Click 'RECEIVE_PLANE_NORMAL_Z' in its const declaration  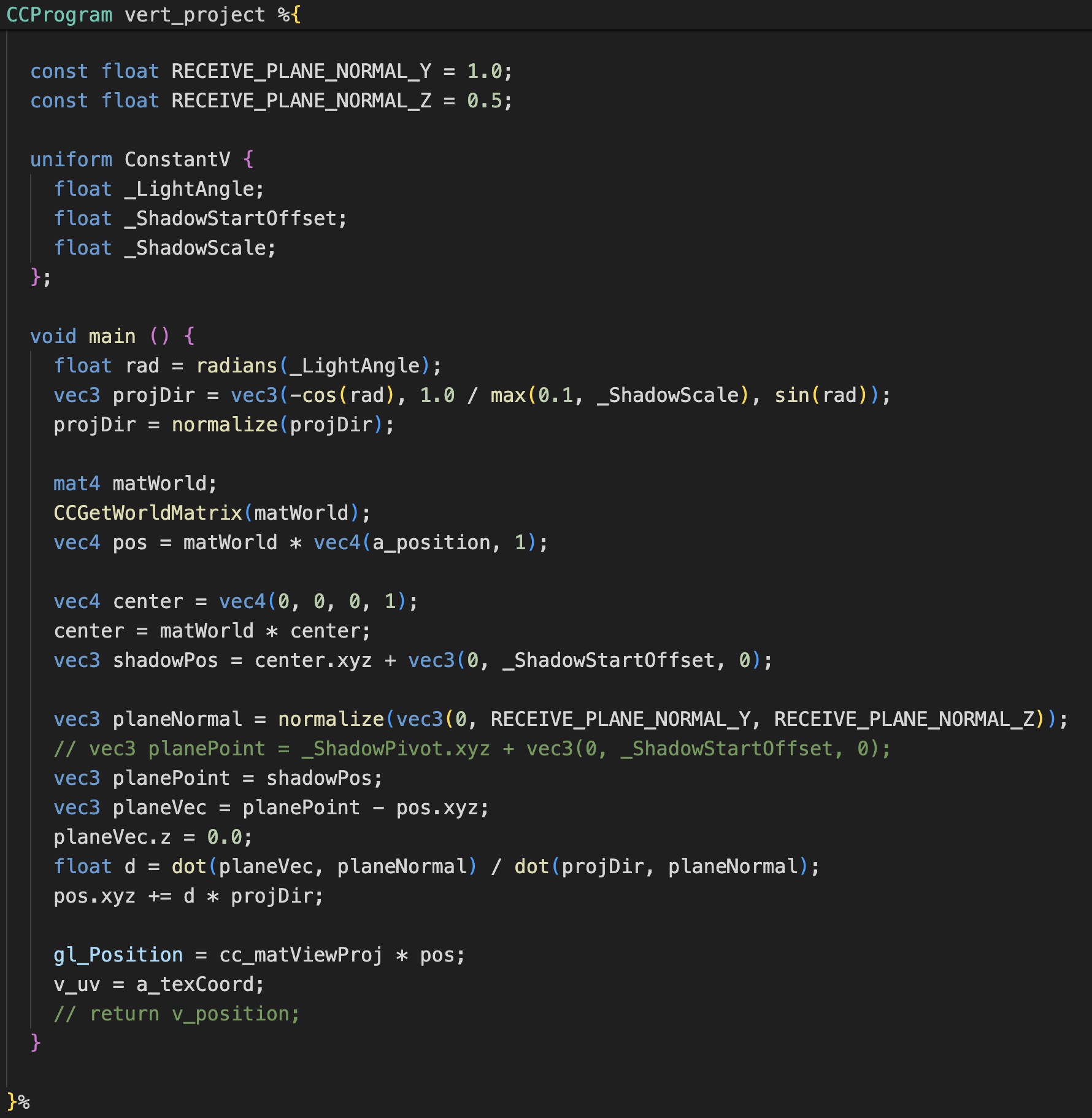click(x=301, y=101)
